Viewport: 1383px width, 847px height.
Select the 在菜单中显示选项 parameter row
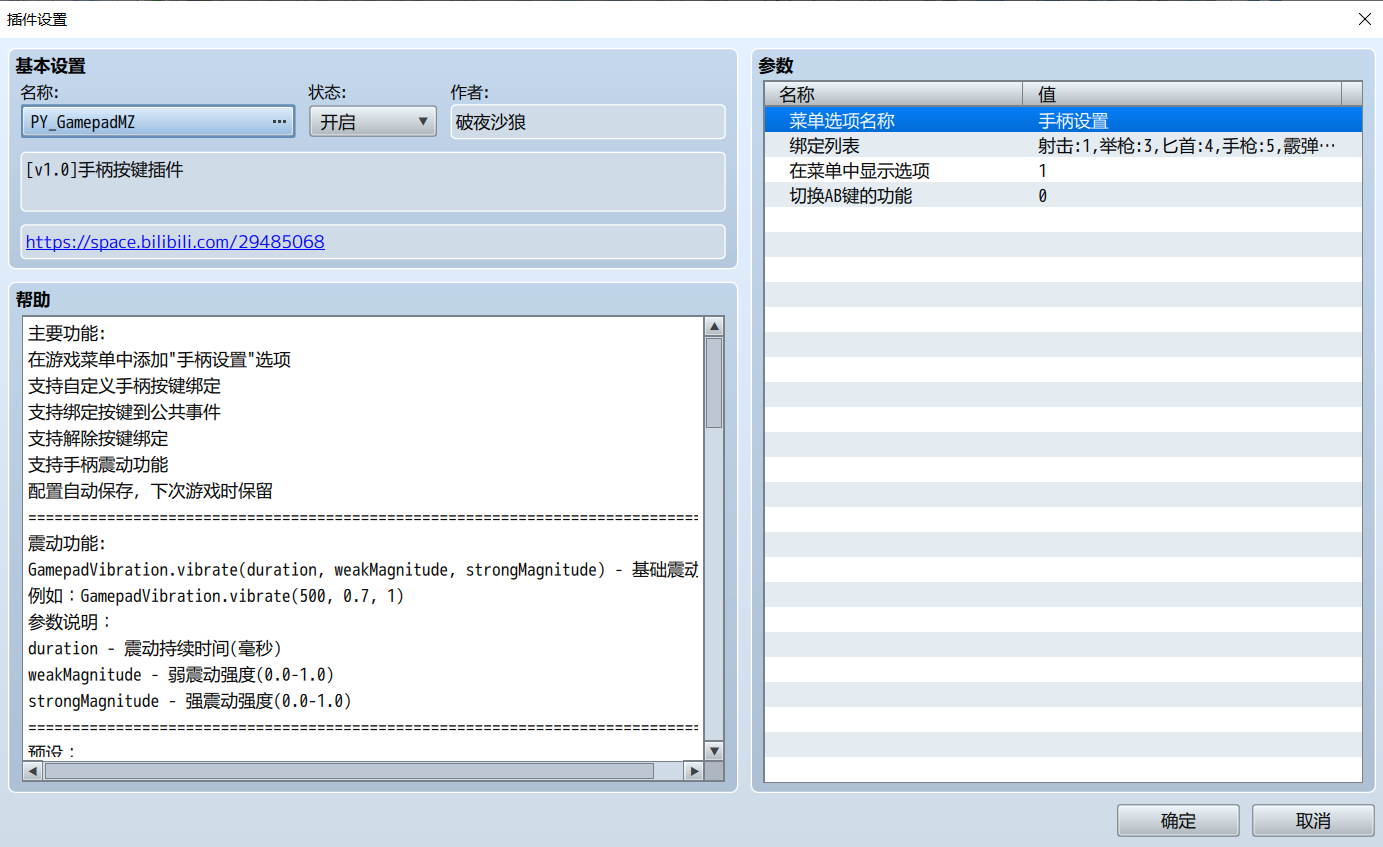tap(1063, 171)
